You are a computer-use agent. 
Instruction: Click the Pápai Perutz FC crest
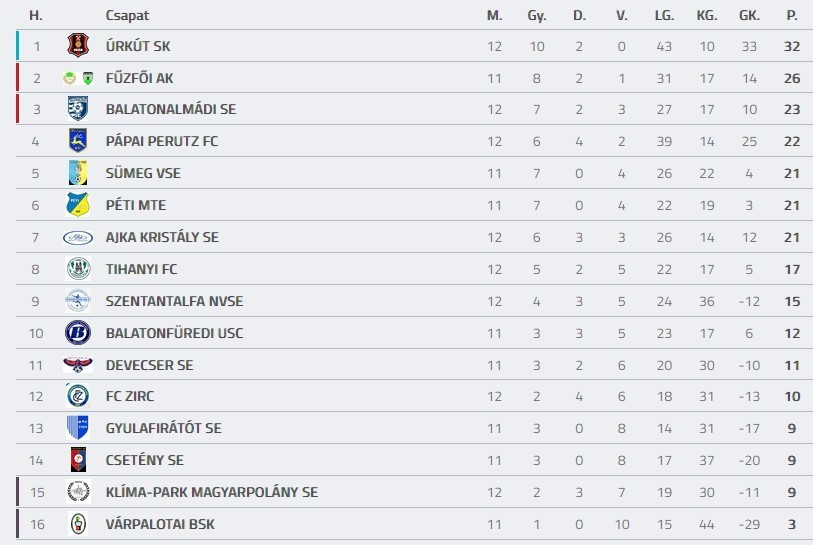pos(77,141)
